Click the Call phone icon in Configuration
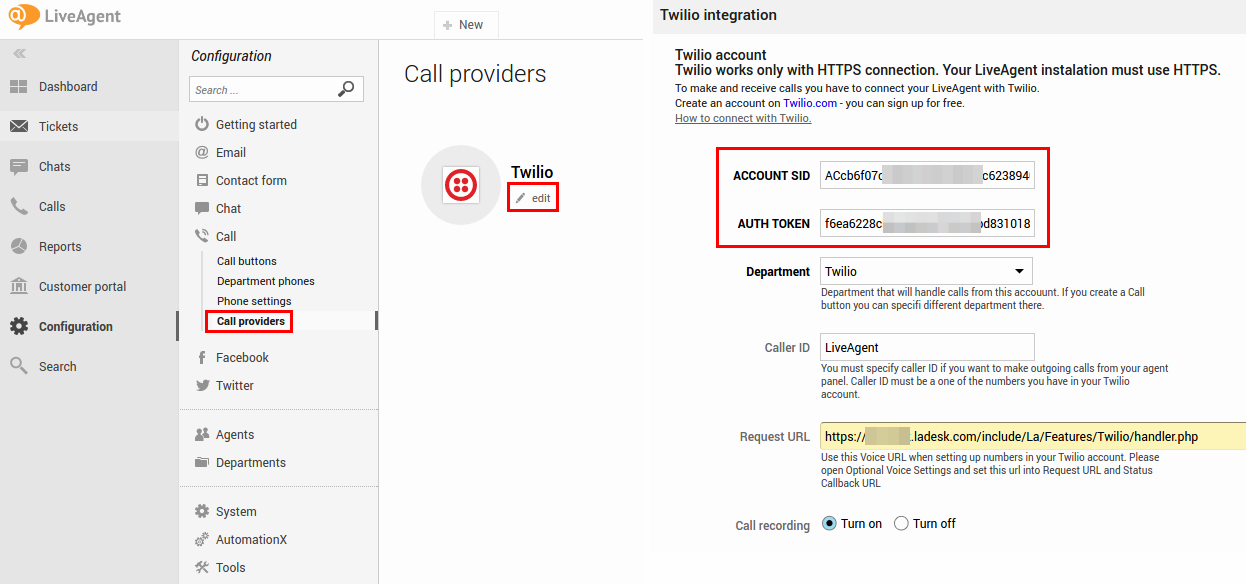Viewport: 1246px width, 584px height. pos(202,237)
